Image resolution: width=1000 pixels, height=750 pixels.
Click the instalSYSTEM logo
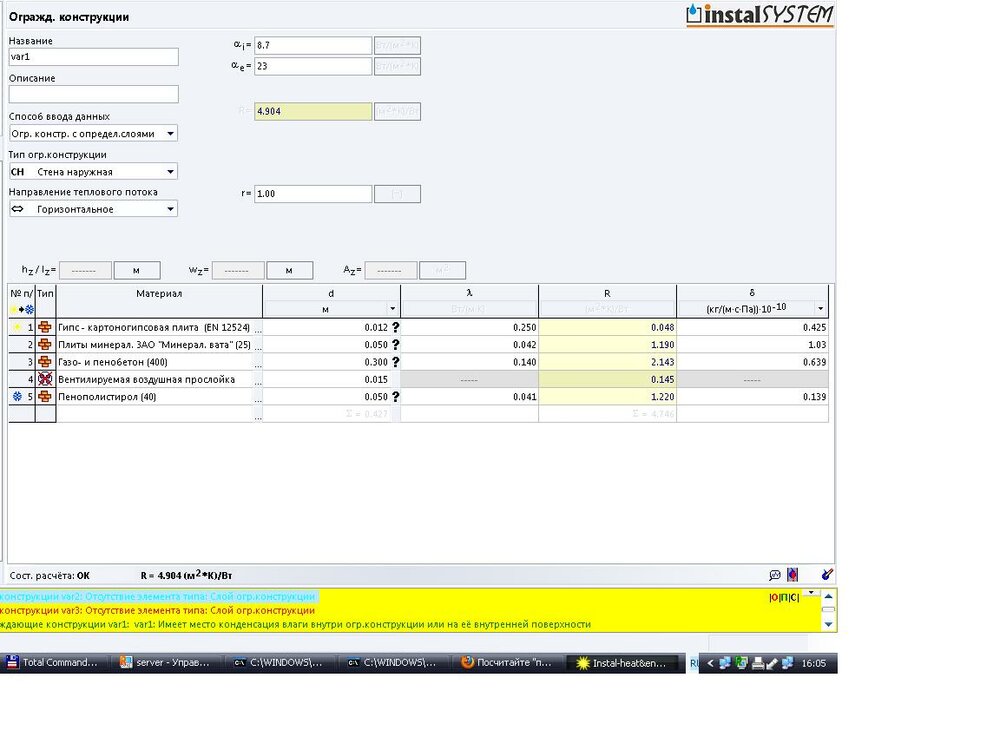tap(760, 15)
